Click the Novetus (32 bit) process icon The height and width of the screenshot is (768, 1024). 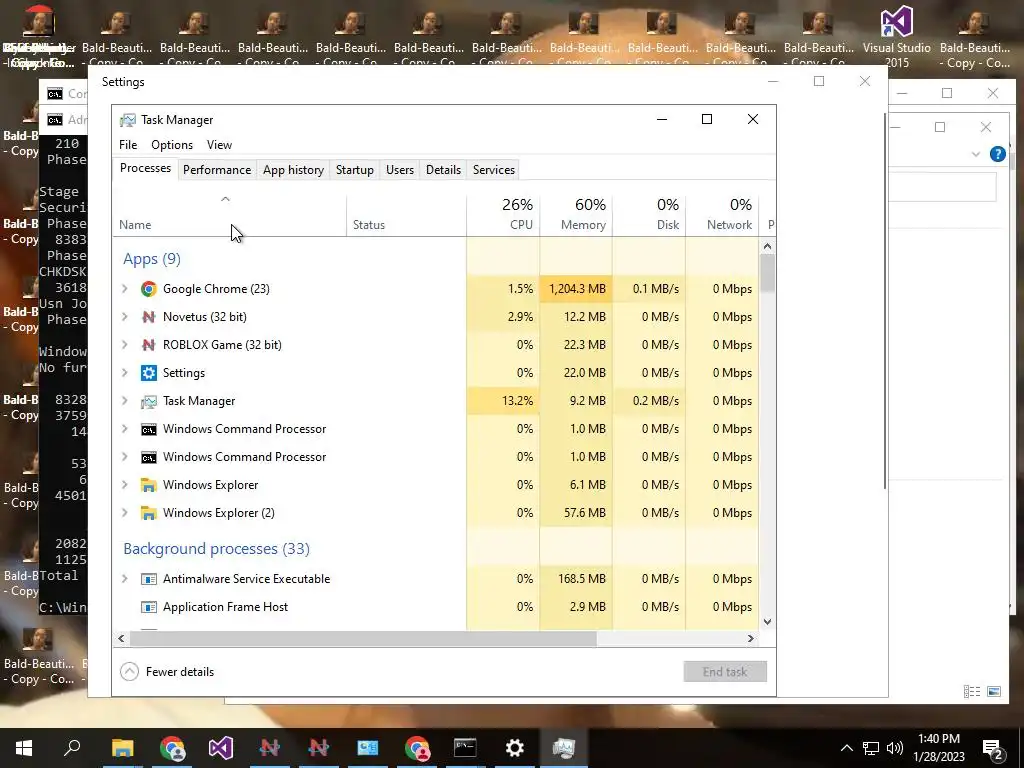(149, 317)
